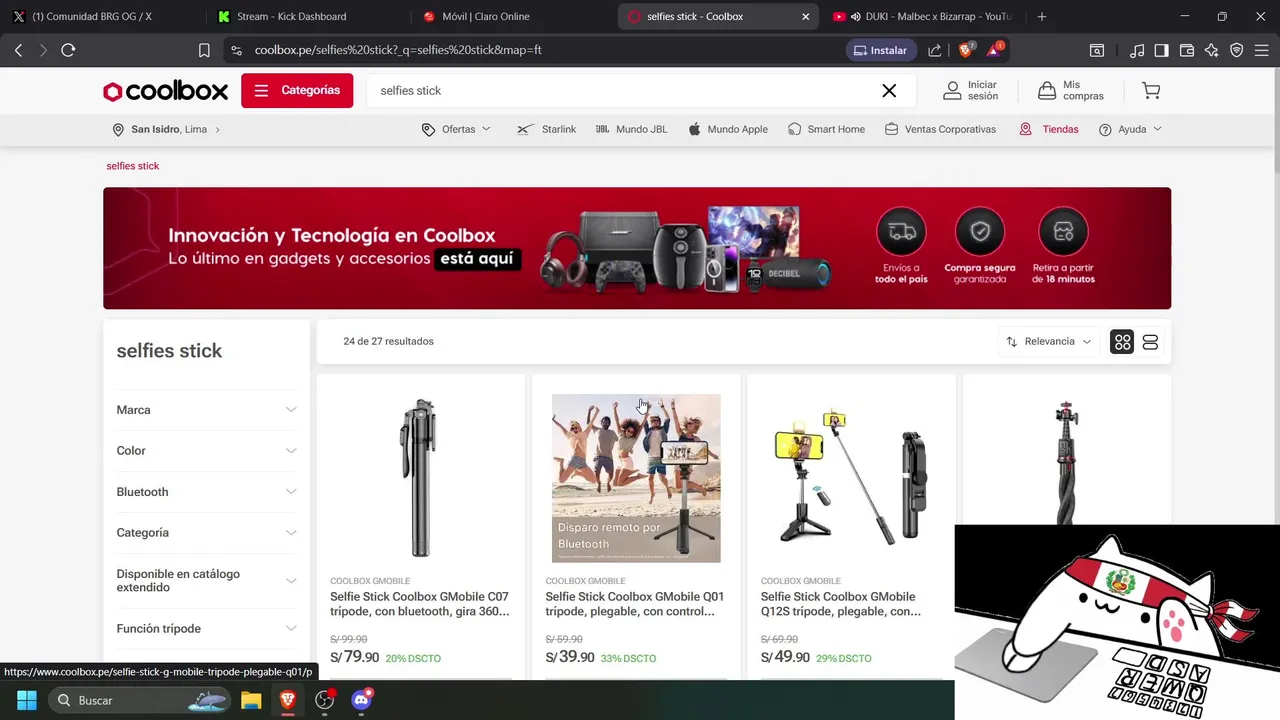This screenshot has width=1280, height=720.
Task: Open Mis compras bag icon
Action: (x=1047, y=91)
